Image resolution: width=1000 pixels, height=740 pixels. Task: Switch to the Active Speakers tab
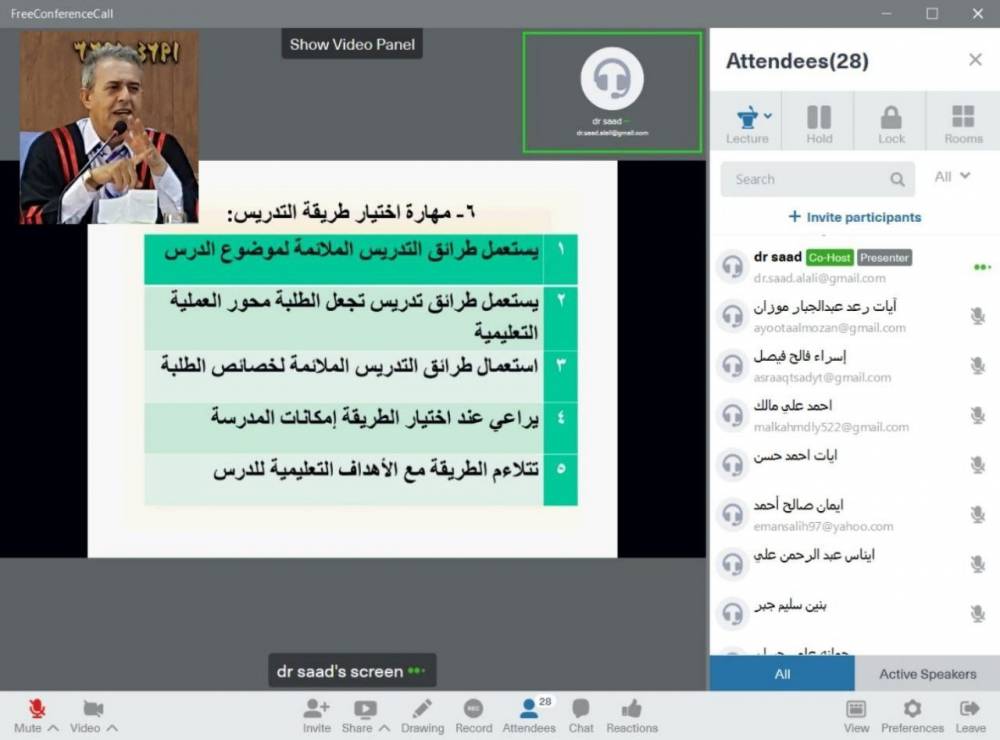point(927,674)
